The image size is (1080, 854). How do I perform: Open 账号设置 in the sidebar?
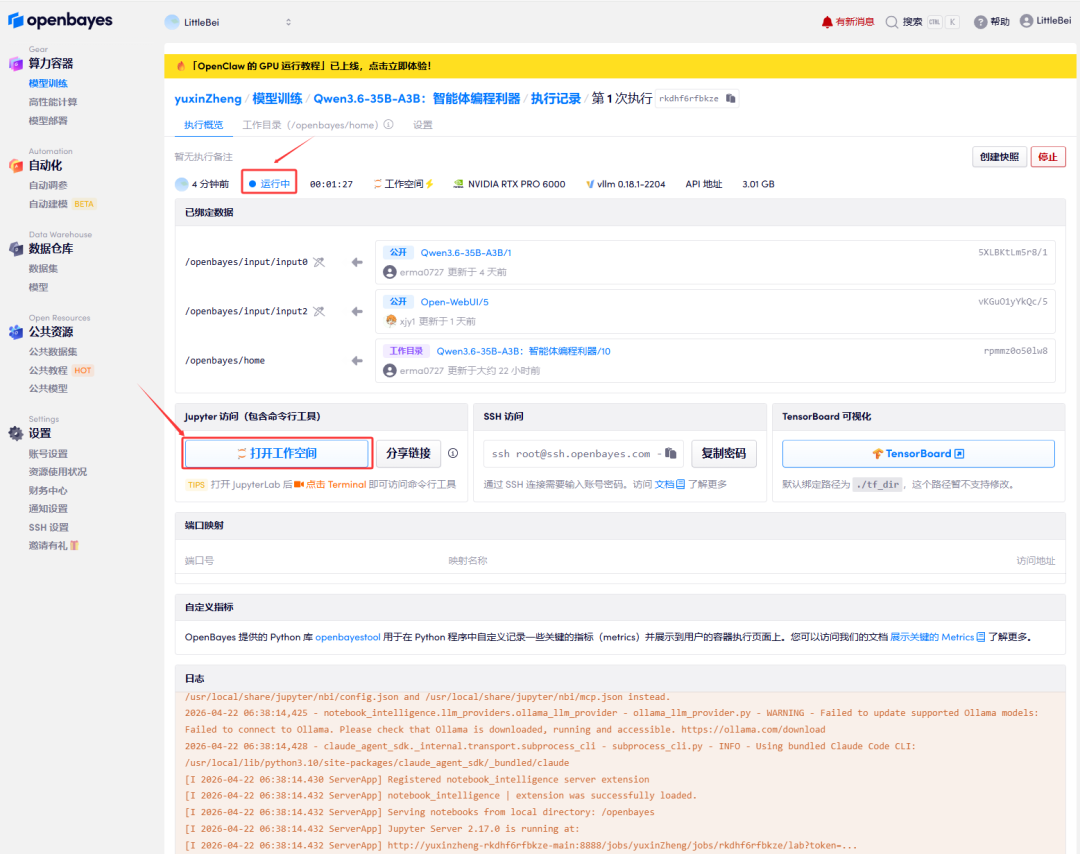coord(48,454)
